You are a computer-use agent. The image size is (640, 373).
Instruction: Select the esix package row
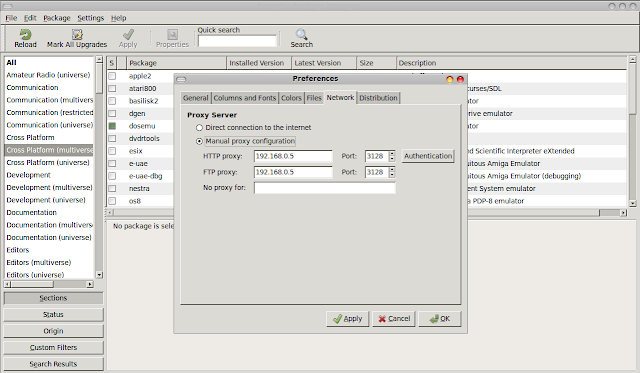pos(136,151)
